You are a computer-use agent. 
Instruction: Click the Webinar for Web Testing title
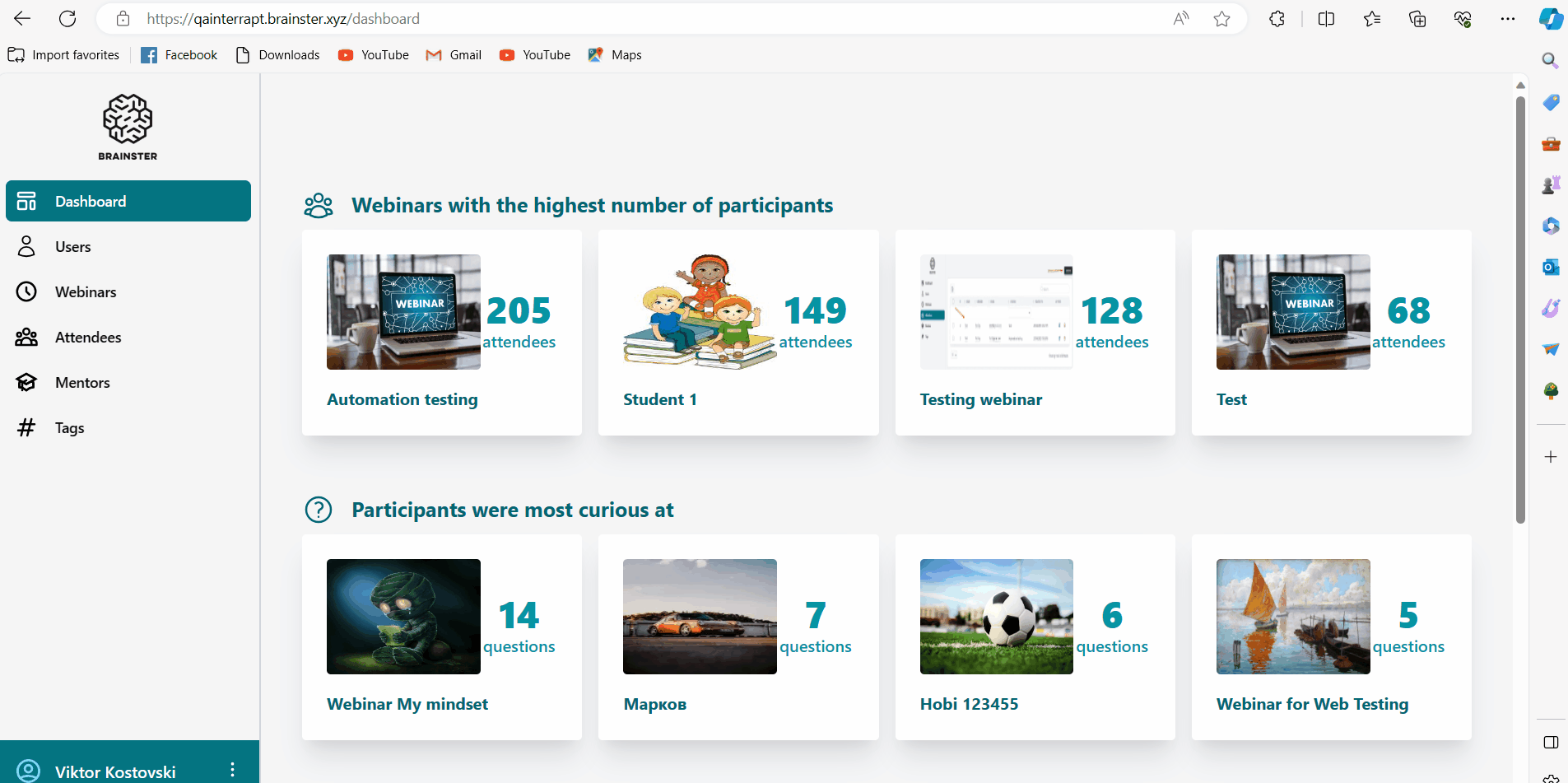(1312, 704)
